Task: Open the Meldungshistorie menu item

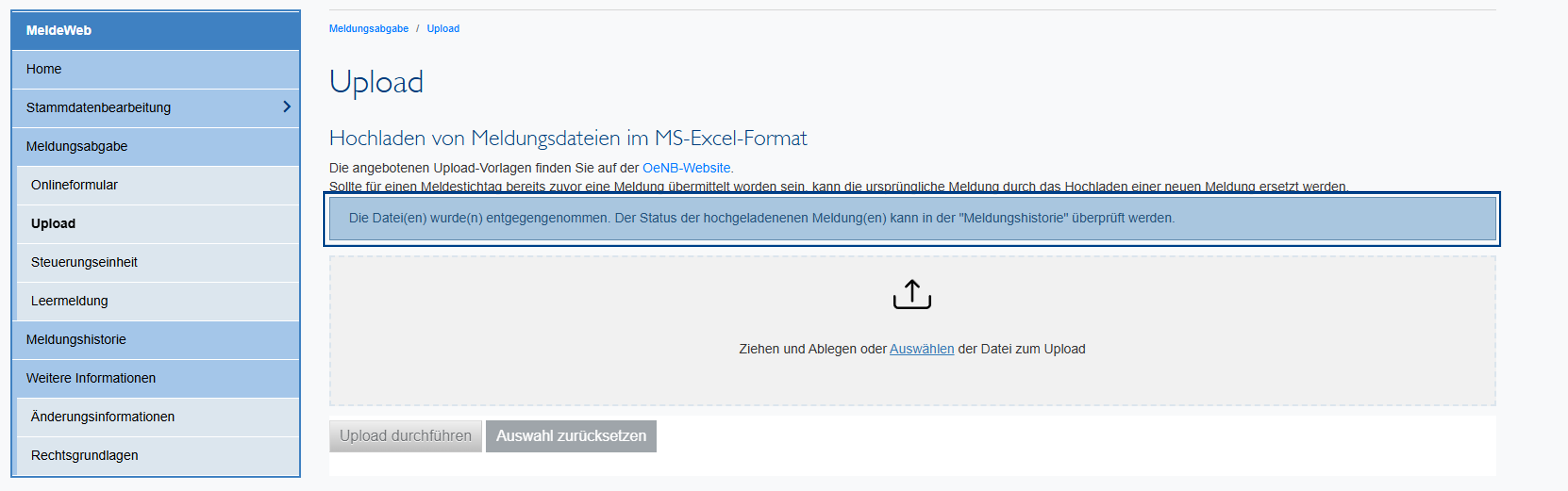Action: click(76, 340)
